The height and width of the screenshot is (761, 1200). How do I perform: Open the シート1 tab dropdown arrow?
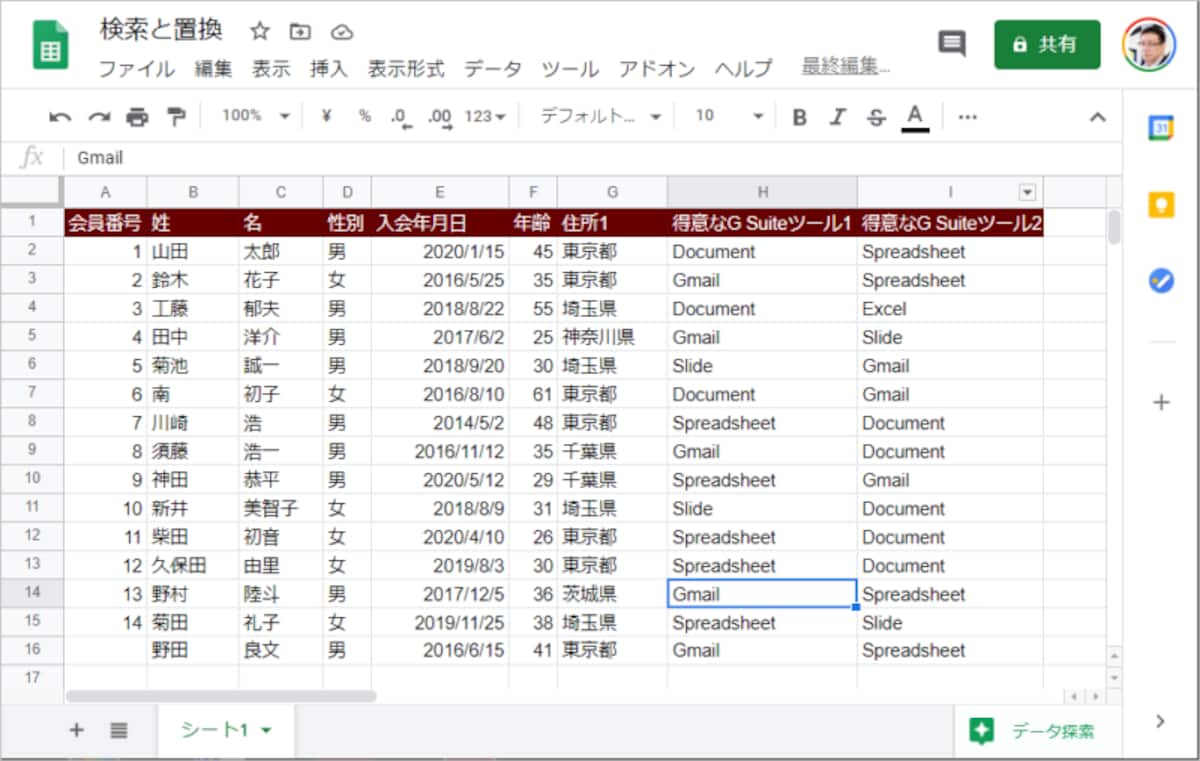(x=266, y=731)
